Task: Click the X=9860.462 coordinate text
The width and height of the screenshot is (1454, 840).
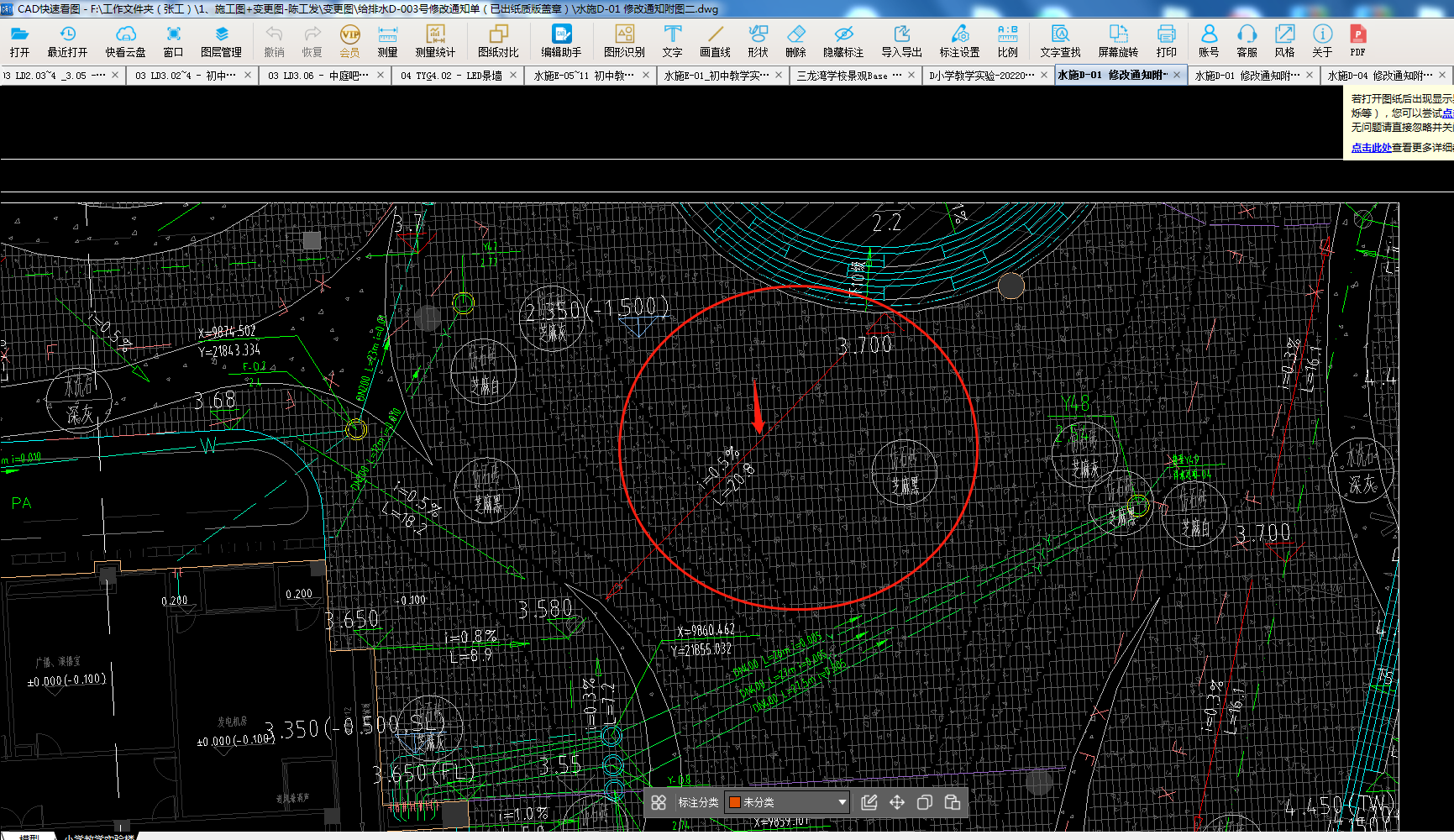Action: 706,631
